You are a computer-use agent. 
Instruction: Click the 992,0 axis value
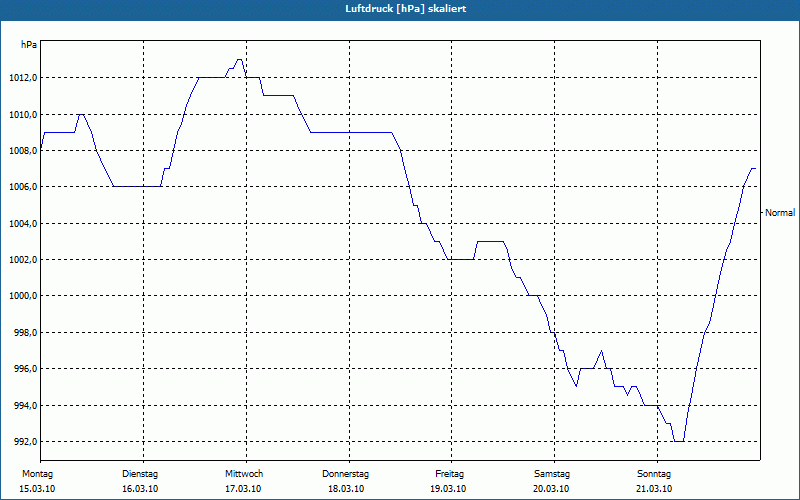click(26, 442)
